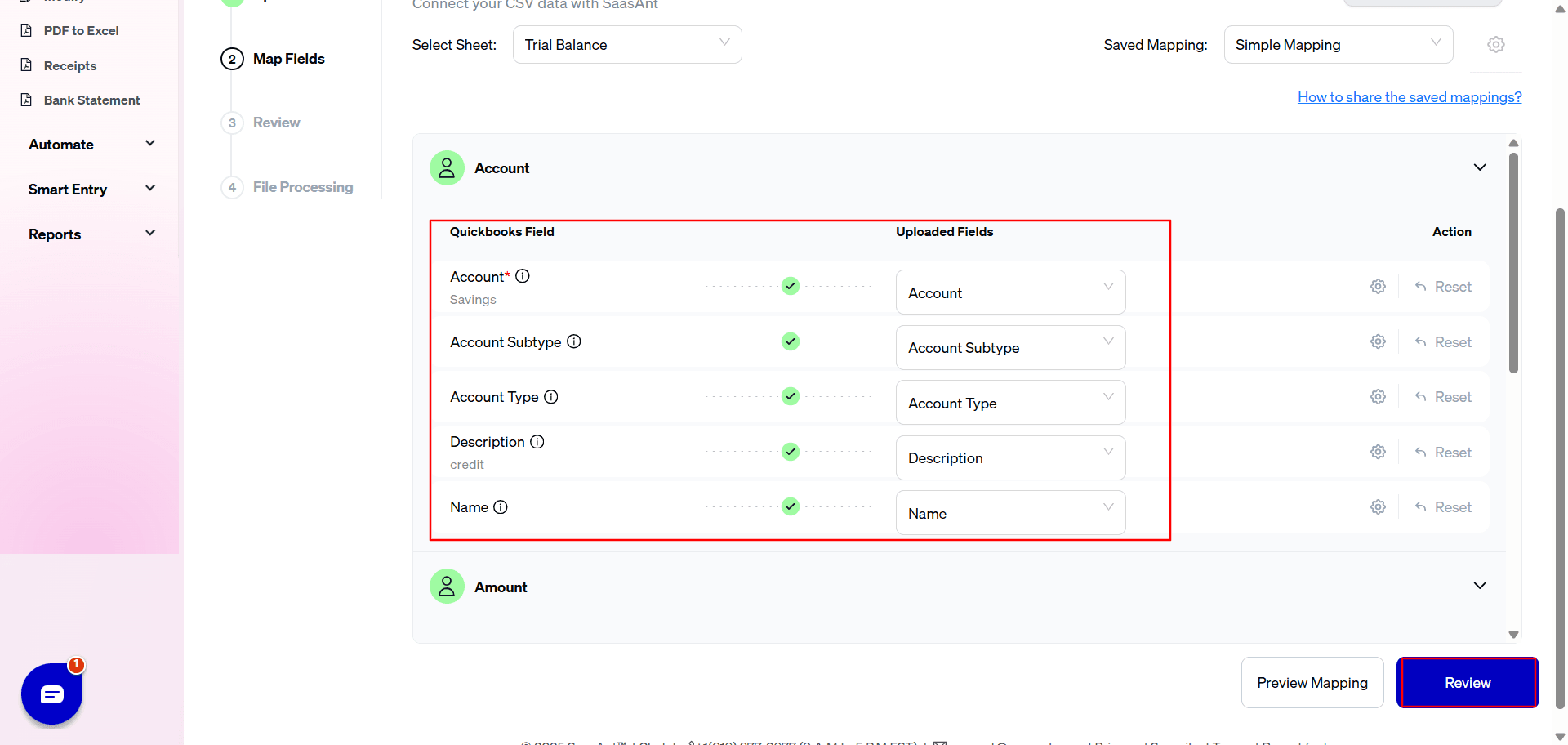
Task: Go to Map Fields step 2
Action: [273, 59]
